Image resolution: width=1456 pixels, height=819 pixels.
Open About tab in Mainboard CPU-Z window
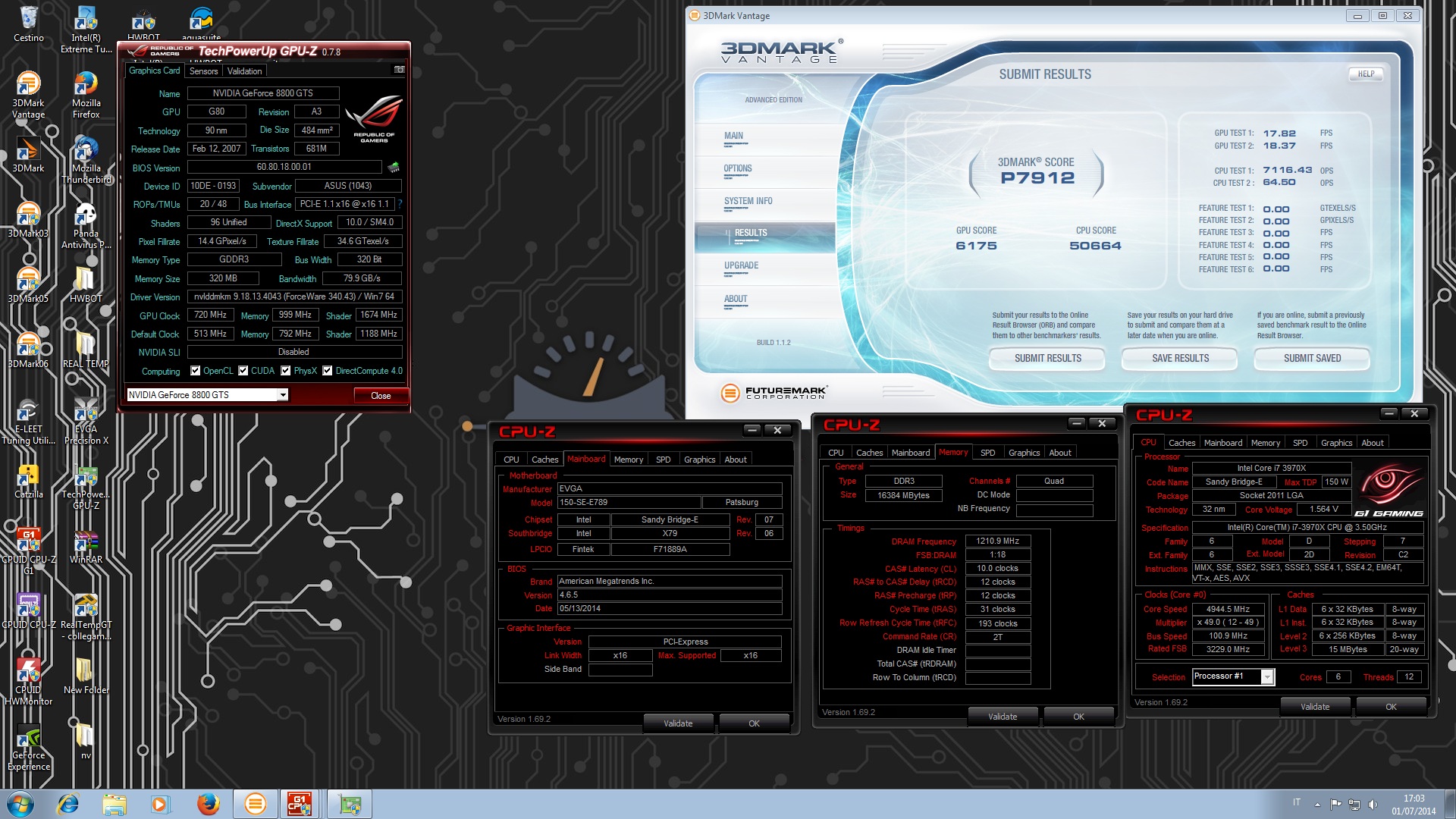point(735,460)
